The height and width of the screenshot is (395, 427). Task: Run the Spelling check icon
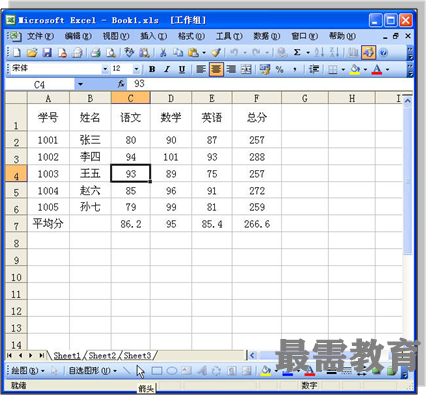[x=129, y=52]
